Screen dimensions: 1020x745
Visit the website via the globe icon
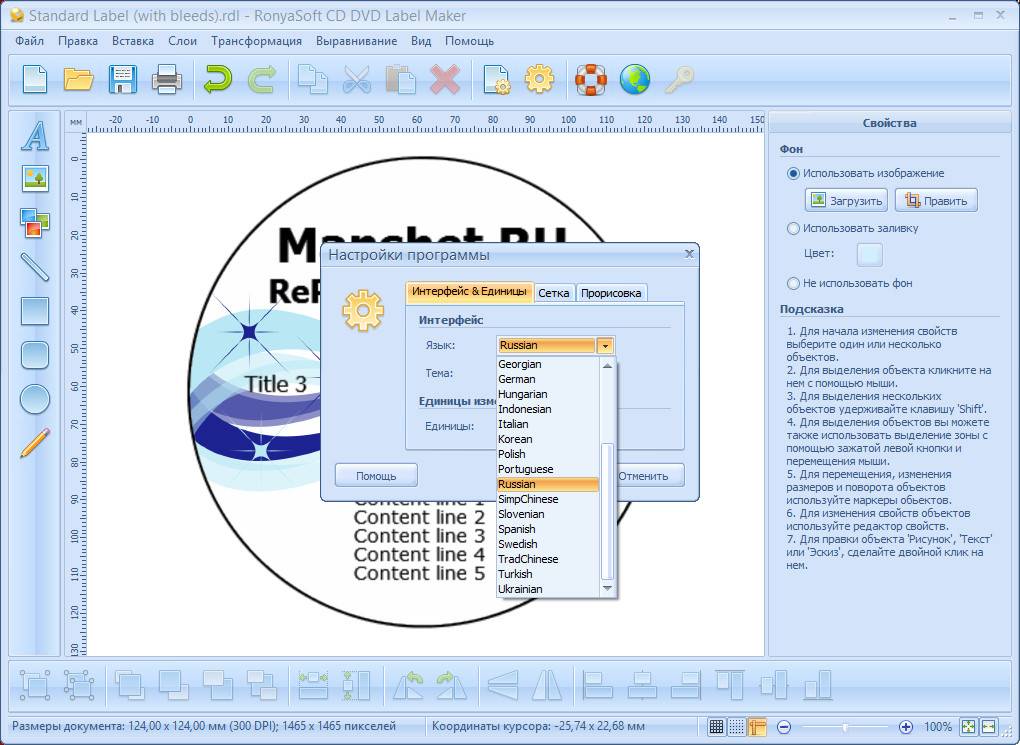coord(635,79)
